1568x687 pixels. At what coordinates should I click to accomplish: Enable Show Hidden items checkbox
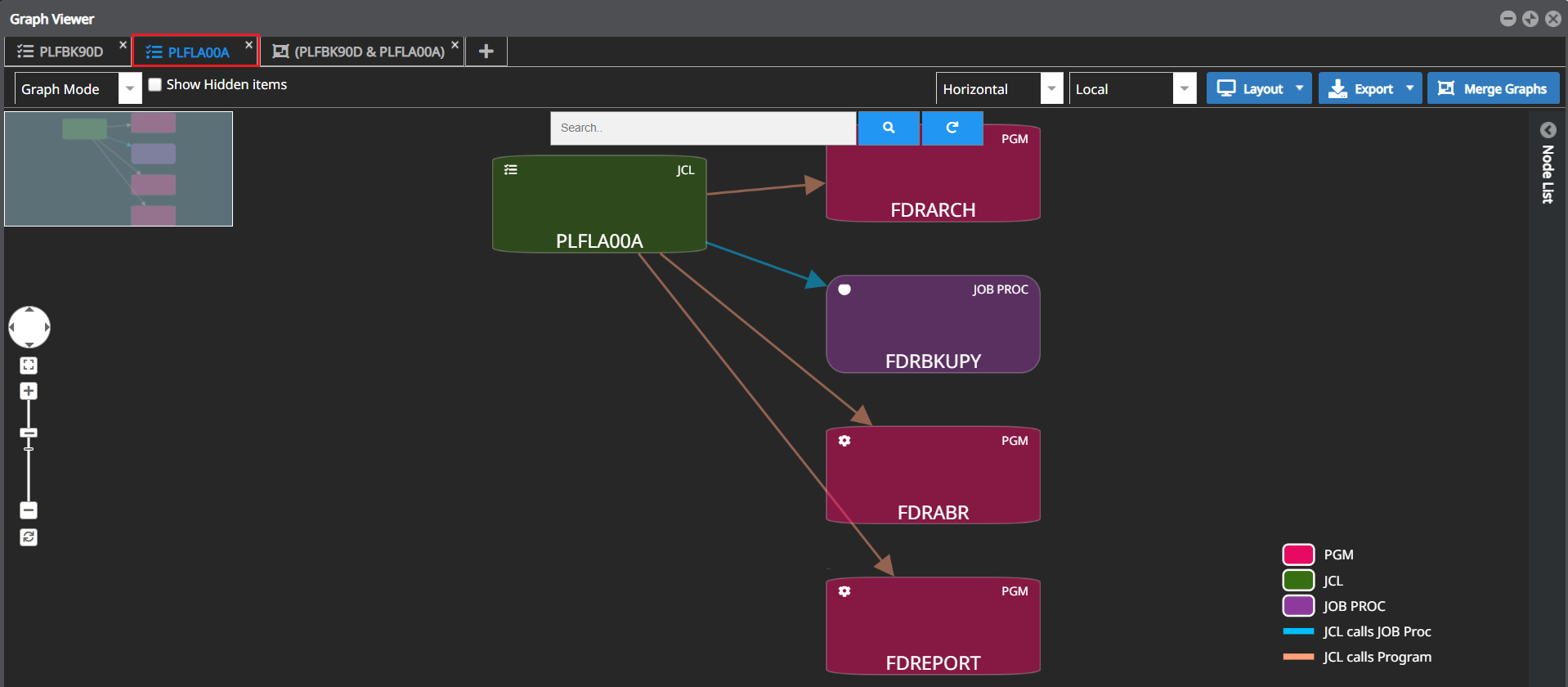(155, 84)
